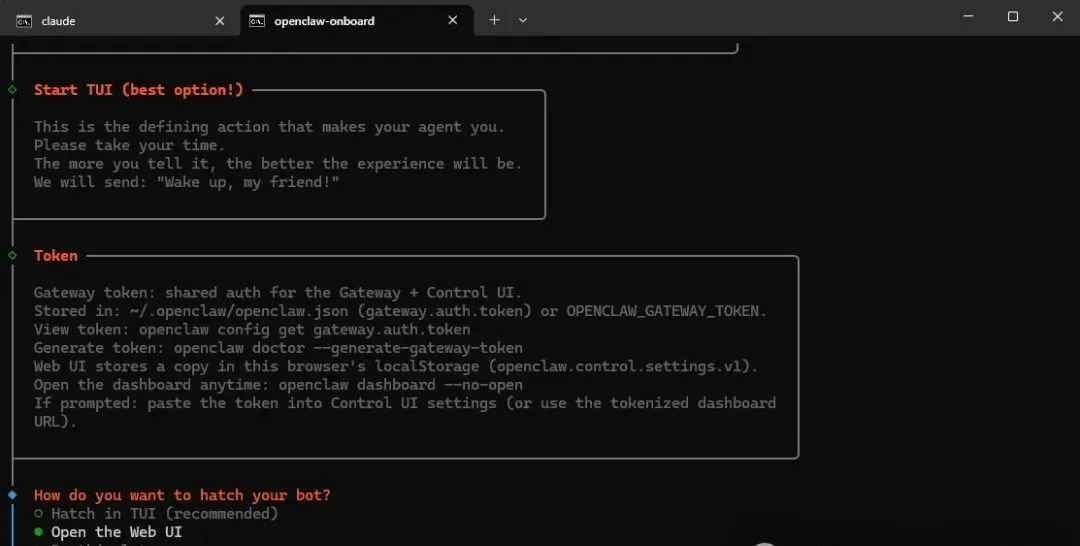Select the openclaw-onboard tab
1080x546 pixels.
357,21
